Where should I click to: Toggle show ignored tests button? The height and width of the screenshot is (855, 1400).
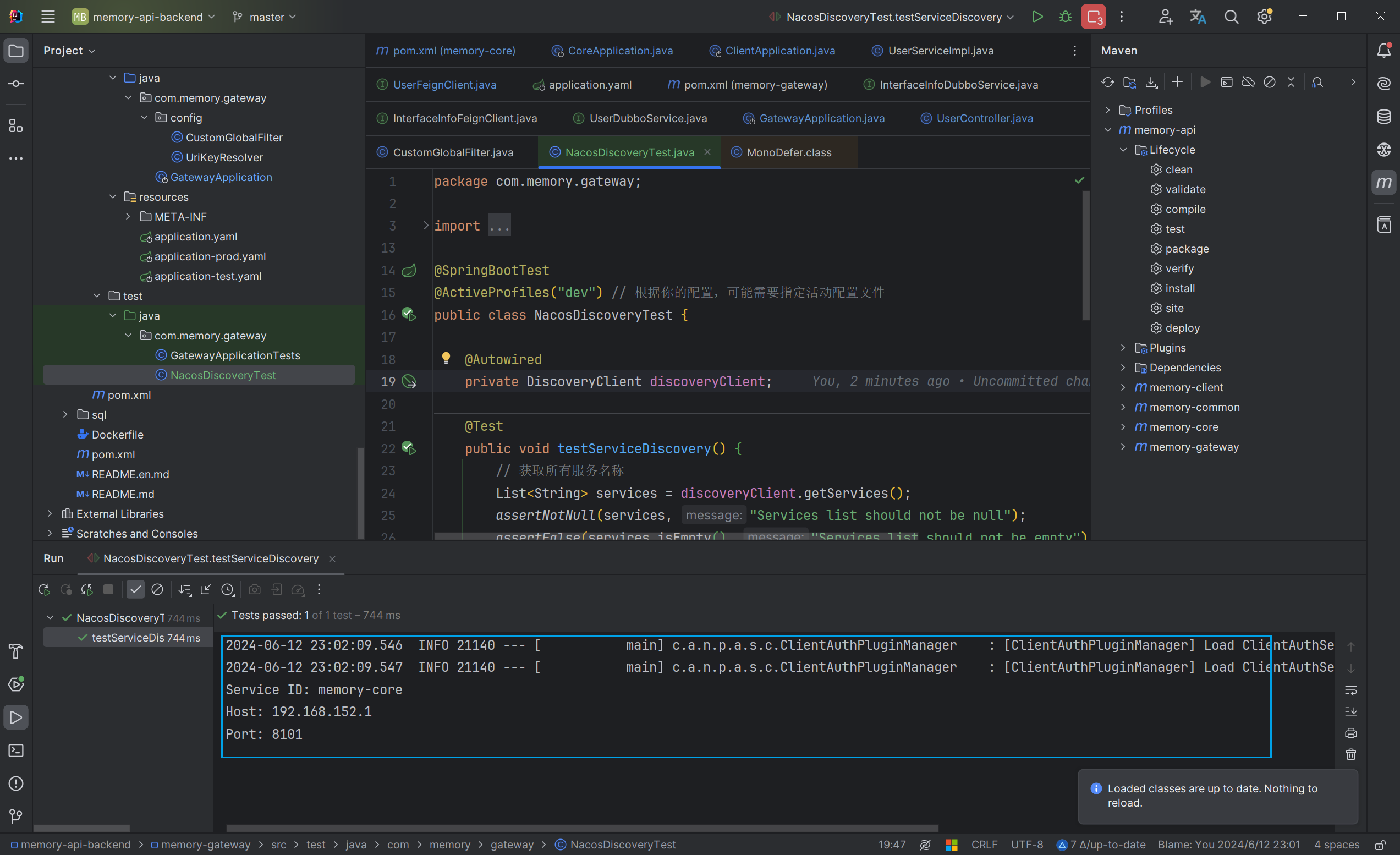point(157,589)
